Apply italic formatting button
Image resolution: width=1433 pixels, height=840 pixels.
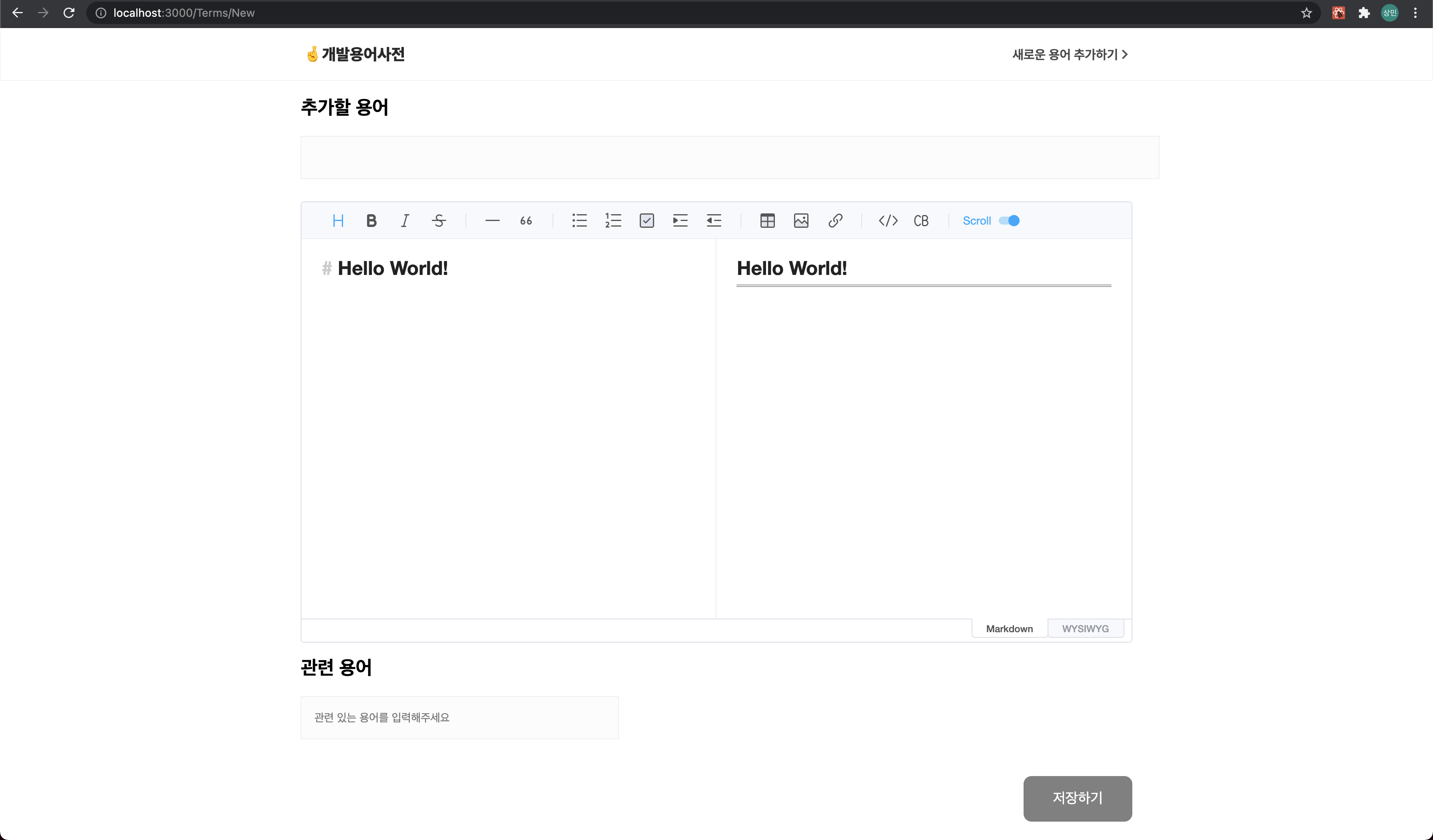[x=405, y=221]
